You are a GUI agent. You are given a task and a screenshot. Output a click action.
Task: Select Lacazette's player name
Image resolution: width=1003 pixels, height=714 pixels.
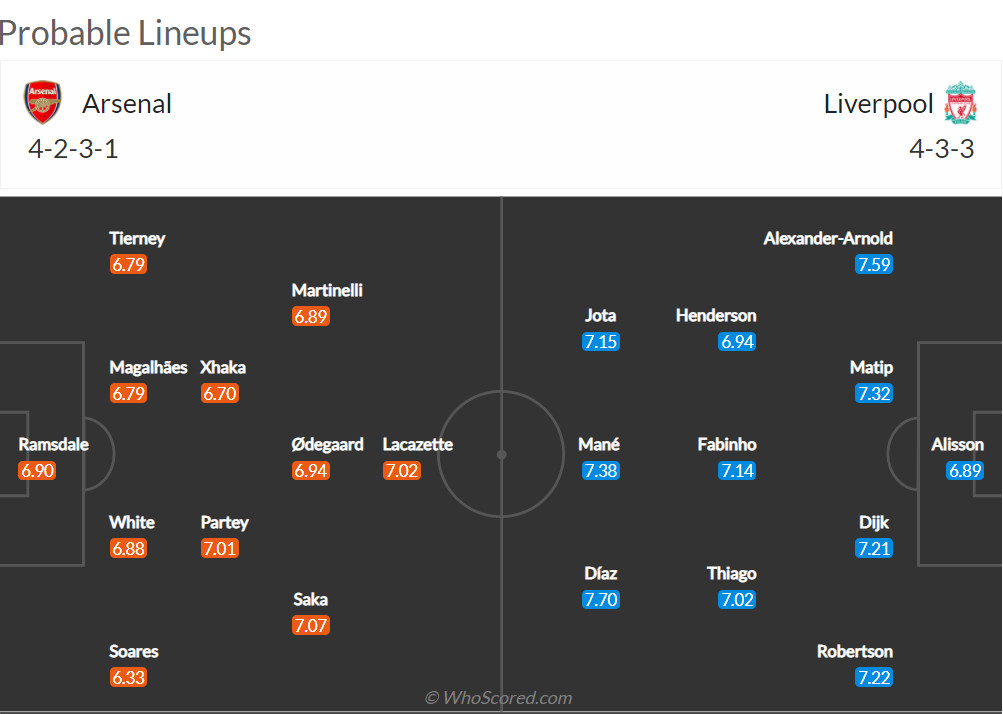coord(418,445)
